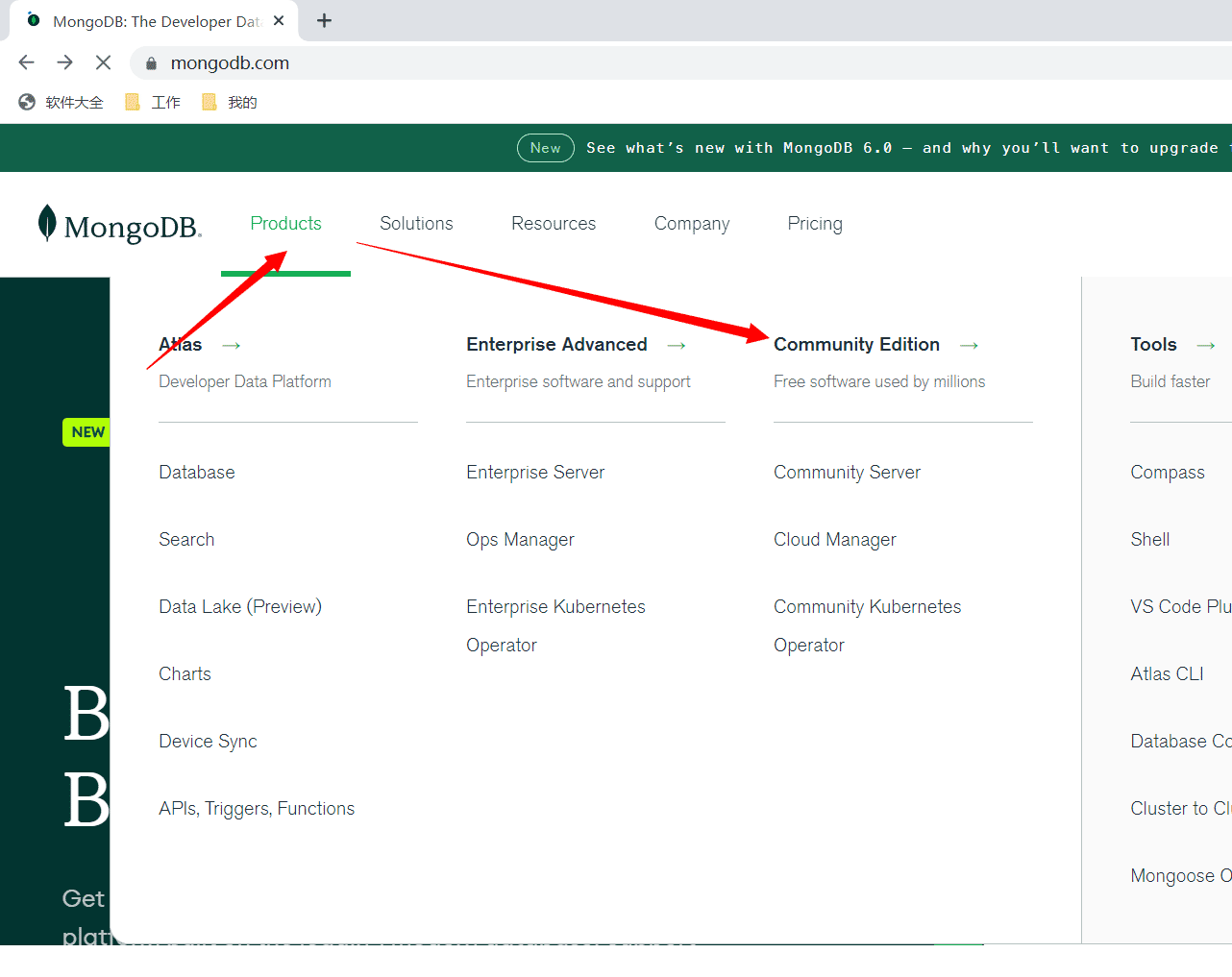Click the address bar URL field
This screenshot has width=1232, height=977.
tap(577, 62)
